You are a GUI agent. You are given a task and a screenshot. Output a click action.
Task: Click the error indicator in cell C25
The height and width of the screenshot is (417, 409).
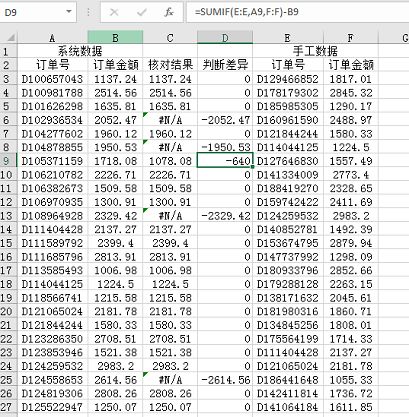145,374
